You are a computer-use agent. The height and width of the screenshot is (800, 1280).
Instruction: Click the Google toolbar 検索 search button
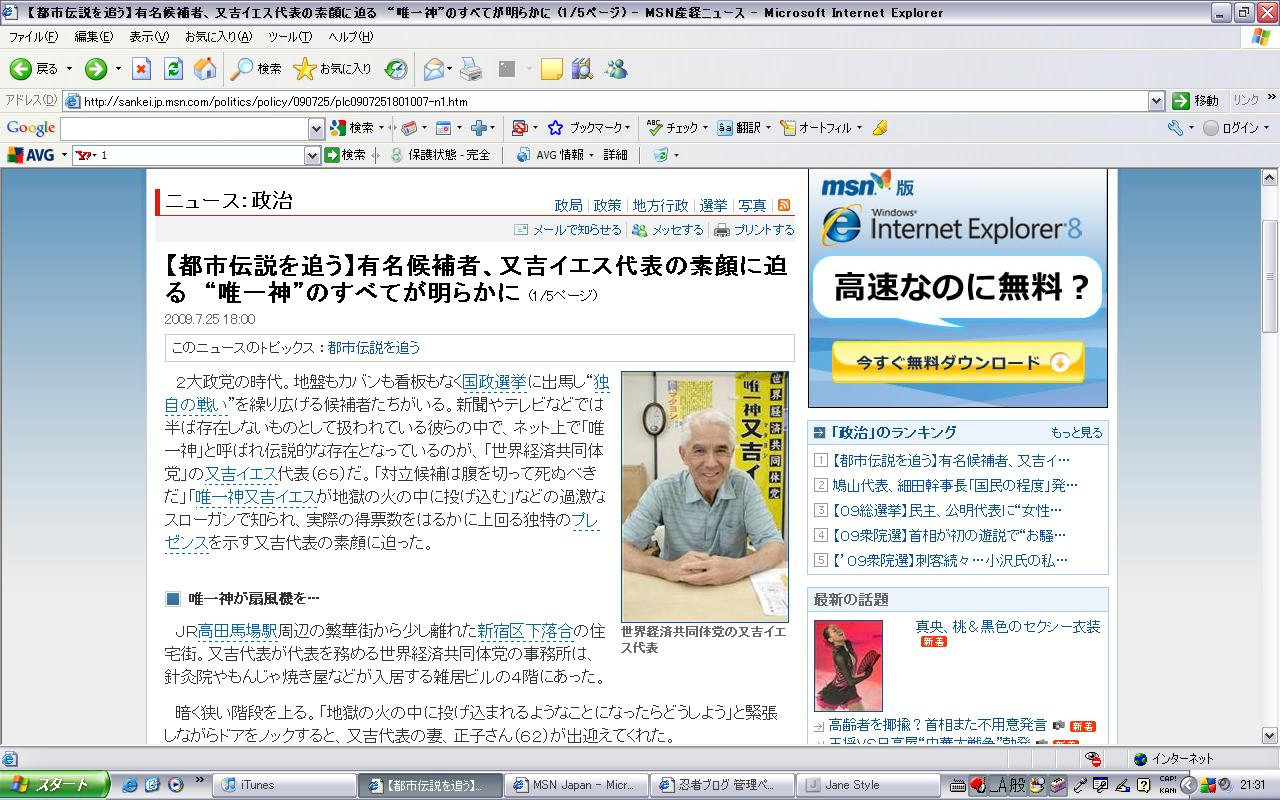(x=352, y=128)
